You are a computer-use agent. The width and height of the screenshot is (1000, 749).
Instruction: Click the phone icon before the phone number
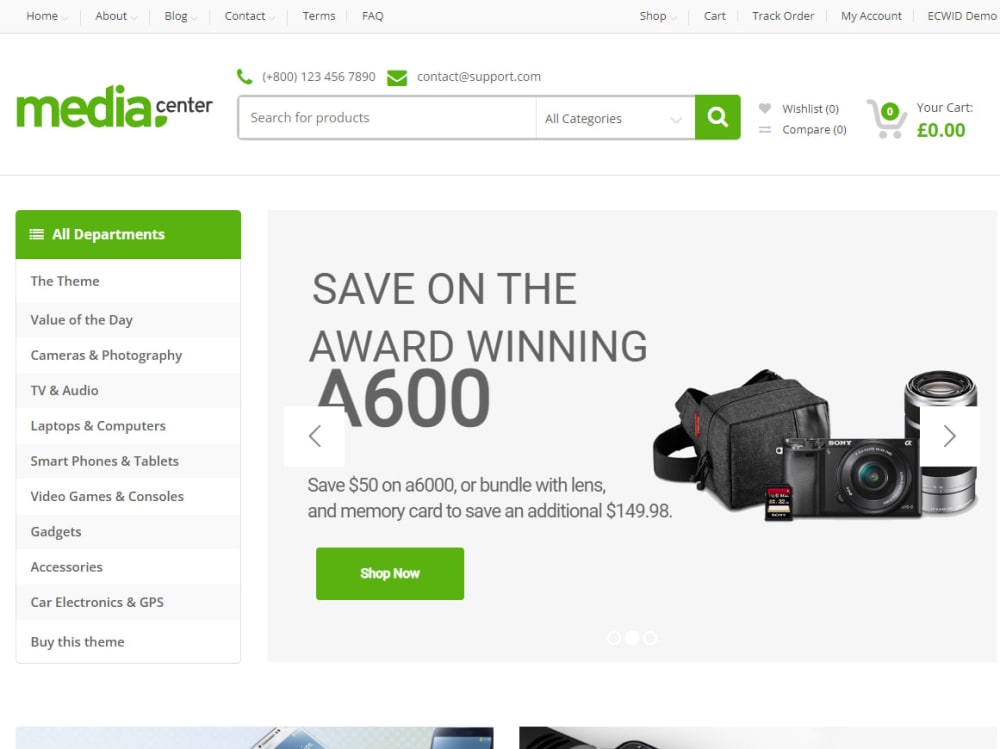pyautogui.click(x=245, y=76)
